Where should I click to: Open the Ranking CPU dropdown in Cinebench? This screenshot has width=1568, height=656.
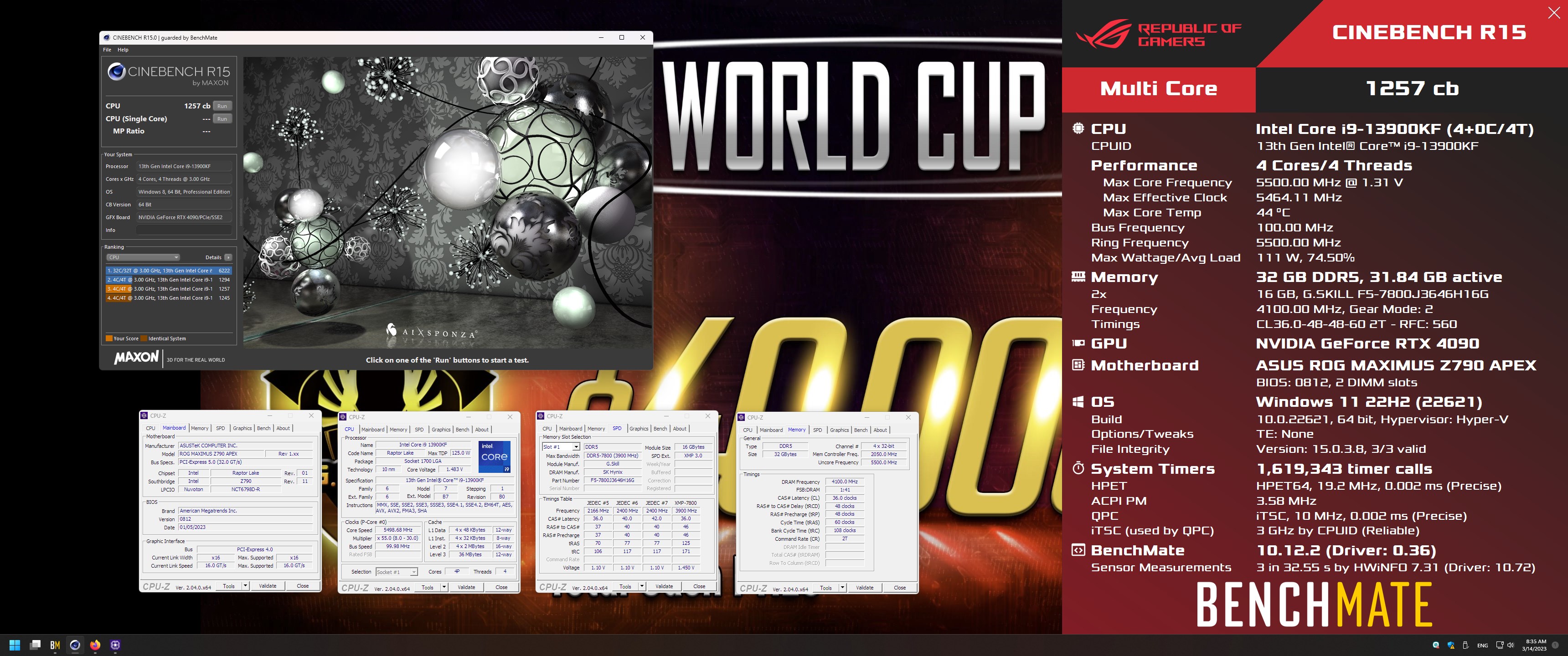coord(143,257)
